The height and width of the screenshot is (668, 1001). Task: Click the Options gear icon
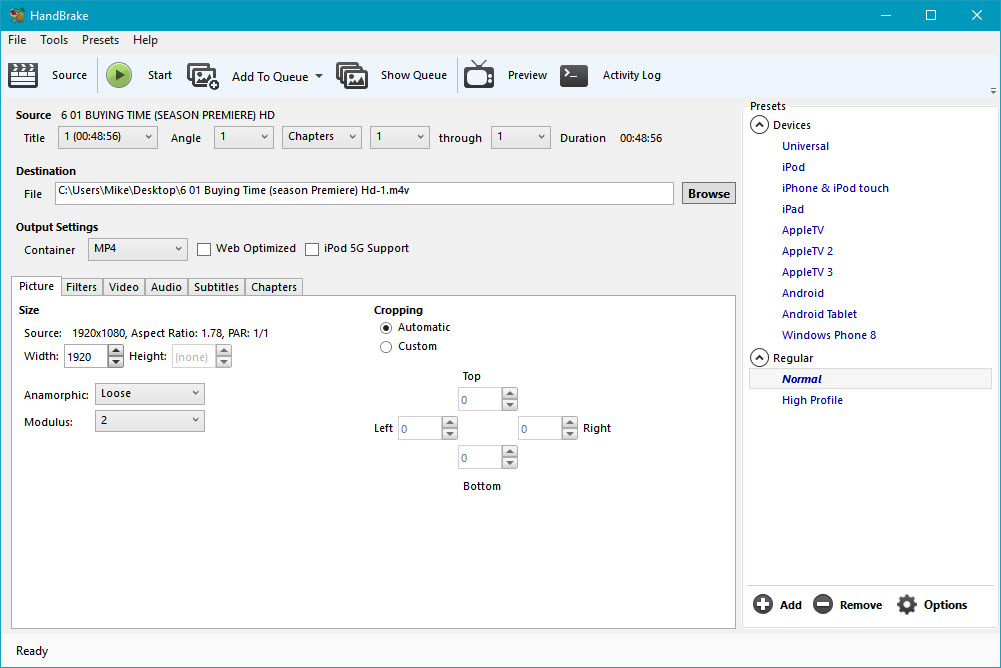(x=907, y=604)
